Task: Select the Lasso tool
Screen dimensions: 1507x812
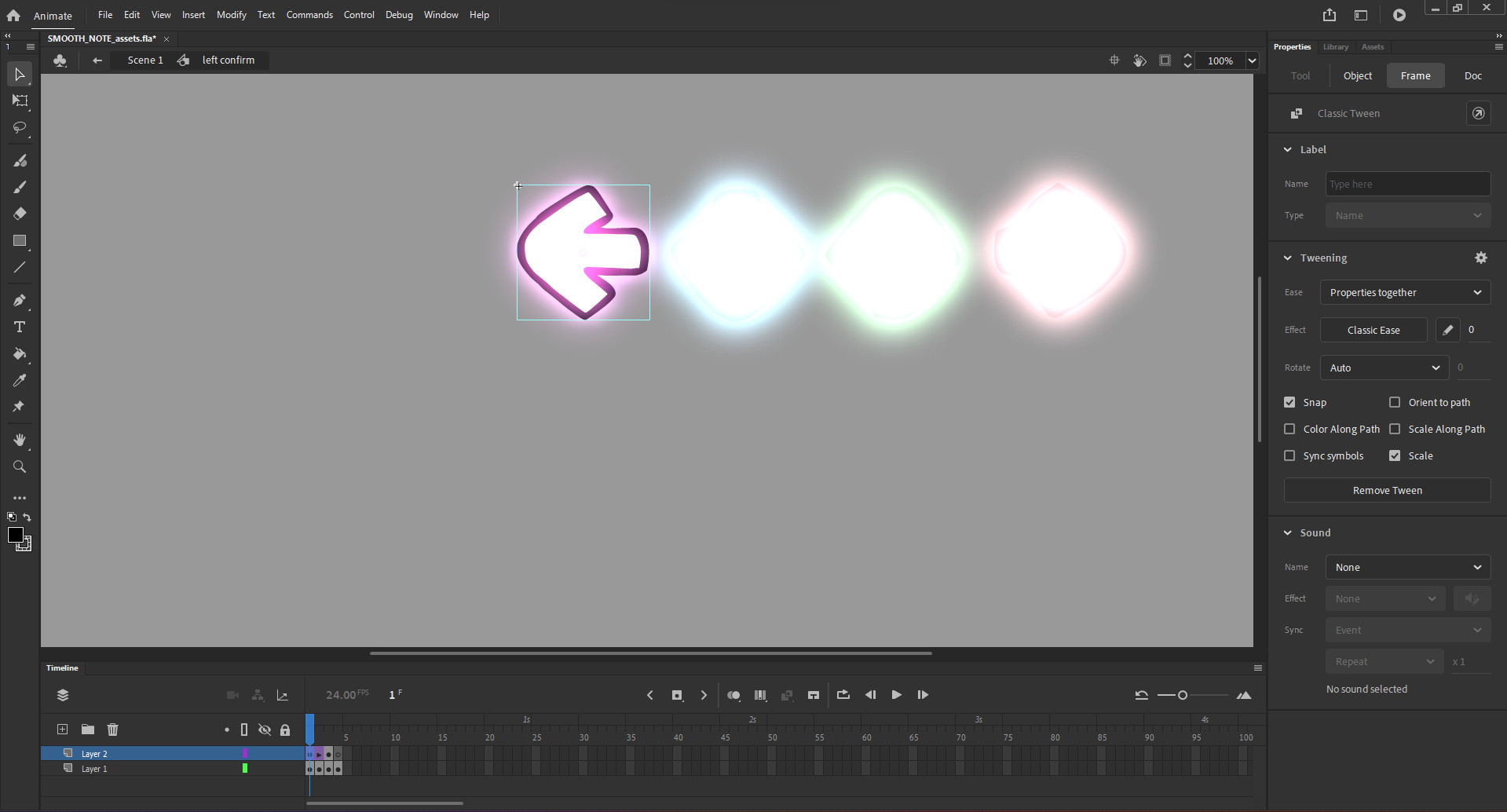Action: point(19,127)
